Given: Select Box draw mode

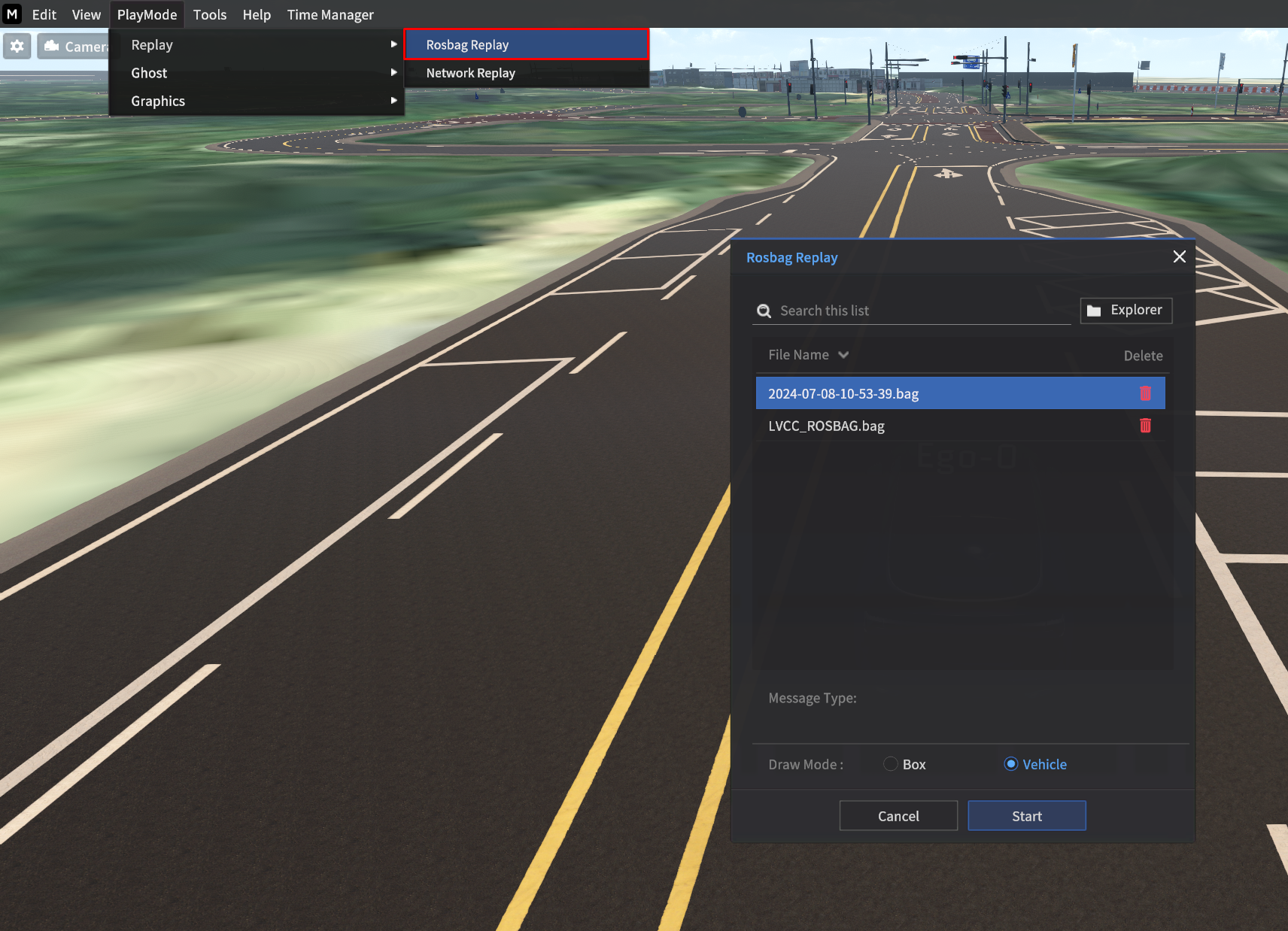Looking at the screenshot, I should (x=891, y=764).
